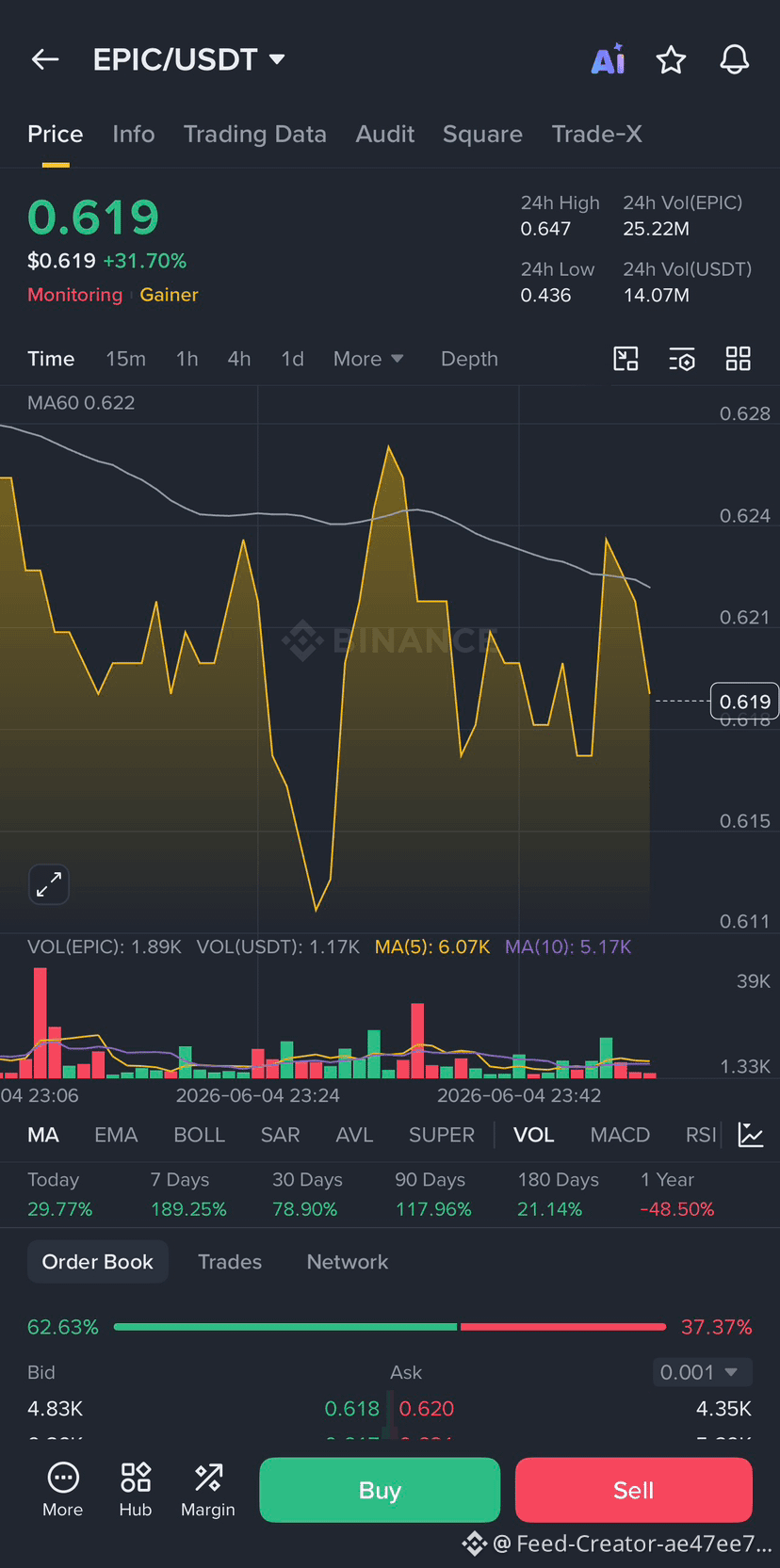Tap the Gainer tag
The image size is (780, 1568).
[x=170, y=295]
